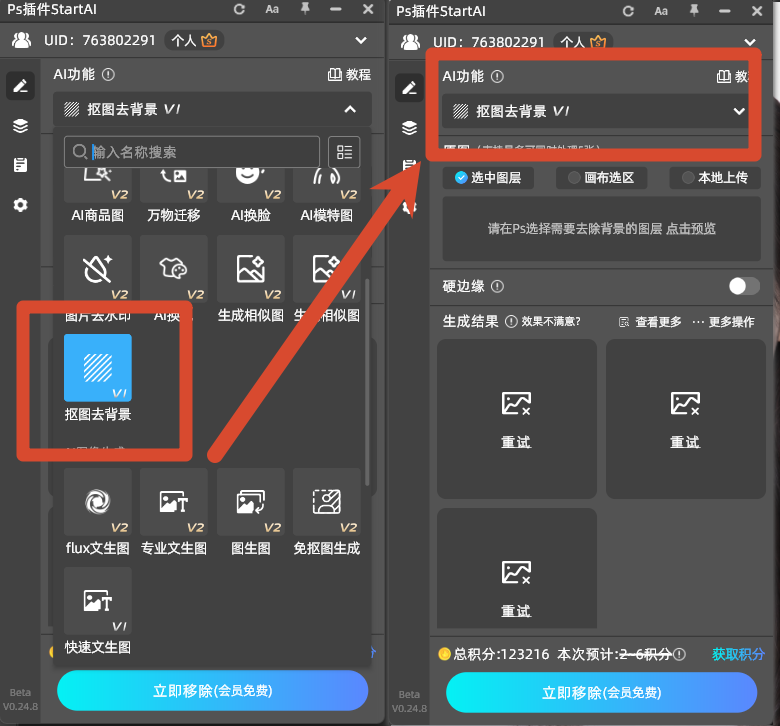The height and width of the screenshot is (726, 780).
Task: Pin the left StartAI panel
Action: click(305, 9)
